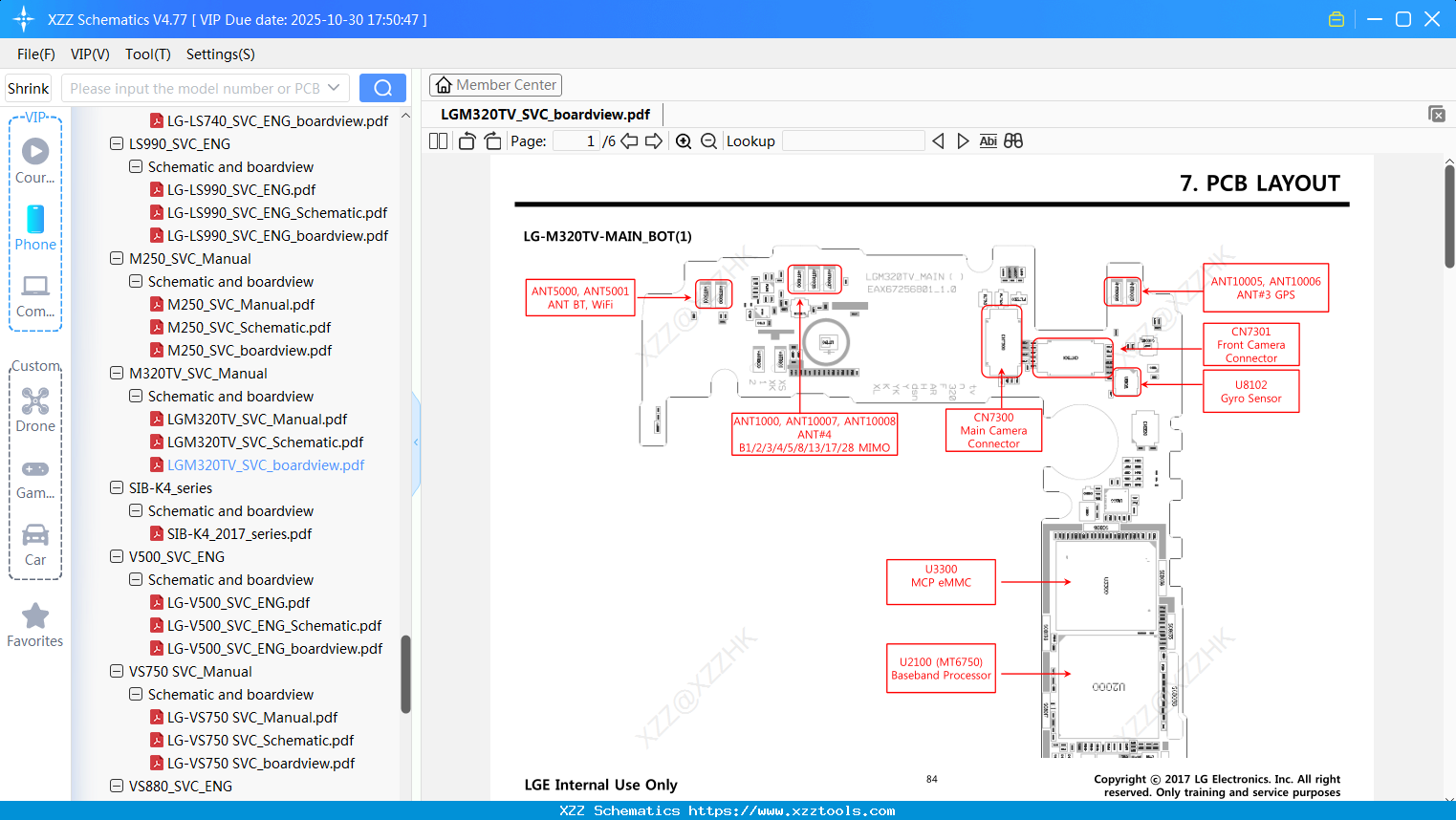Click the binoculars search icon
1456x820 pixels.
[1013, 141]
